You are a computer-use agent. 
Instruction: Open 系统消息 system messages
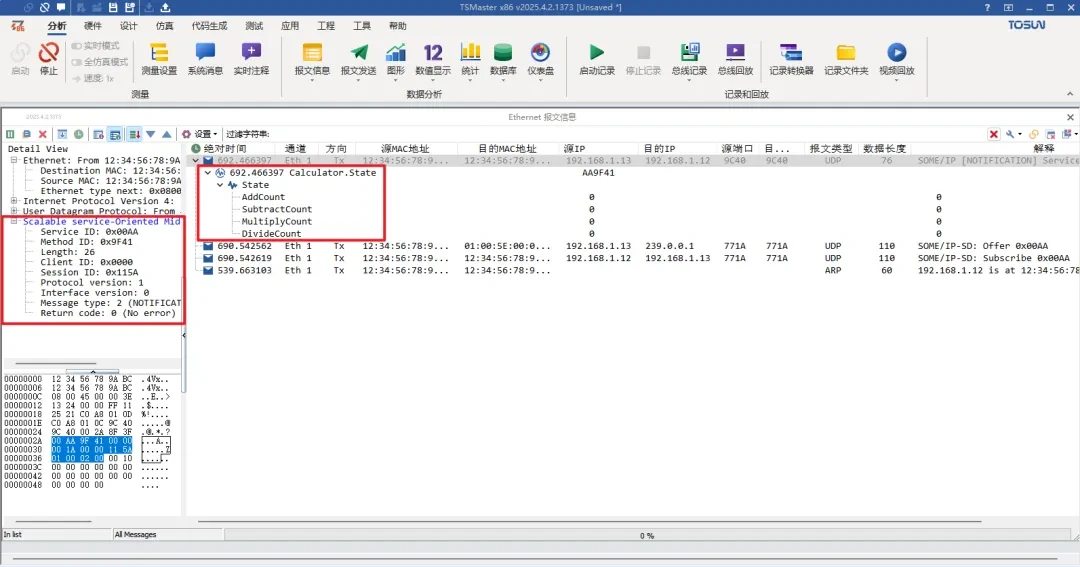pos(205,59)
